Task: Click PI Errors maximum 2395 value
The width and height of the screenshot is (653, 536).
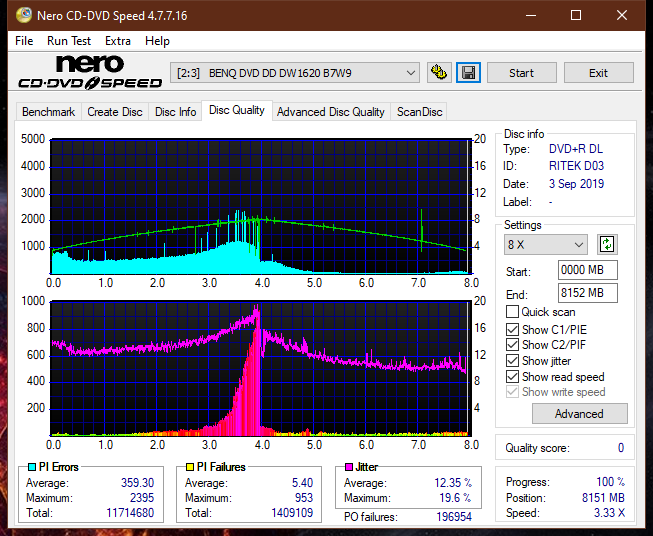Action: pos(142,498)
